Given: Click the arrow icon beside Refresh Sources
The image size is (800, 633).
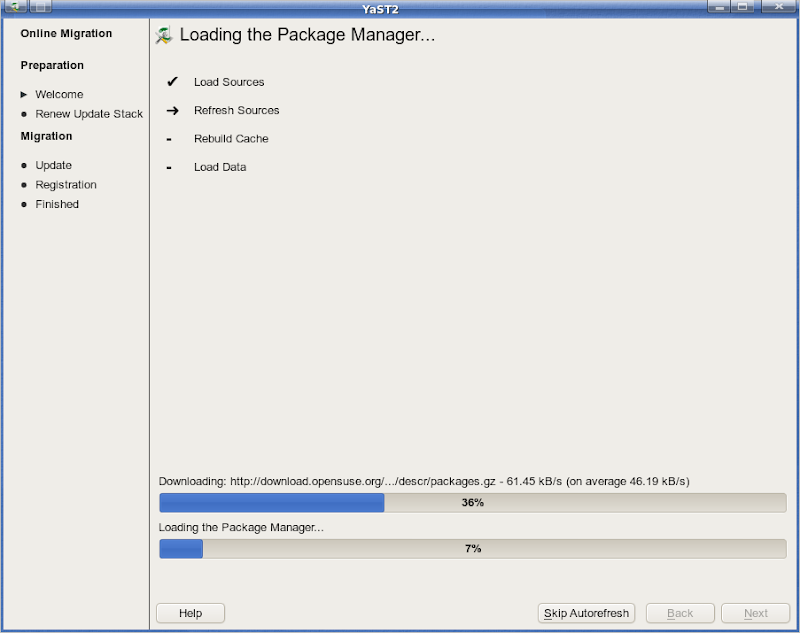Looking at the screenshot, I should click(172, 110).
